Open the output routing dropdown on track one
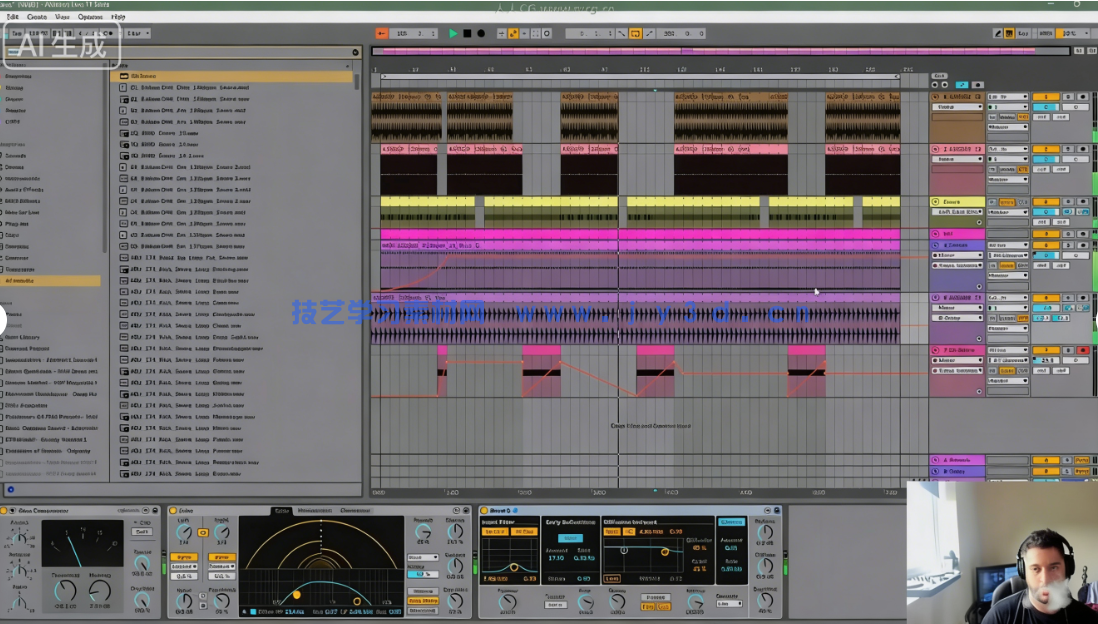Screen dimensions: 1098x624 [x=1008, y=127]
